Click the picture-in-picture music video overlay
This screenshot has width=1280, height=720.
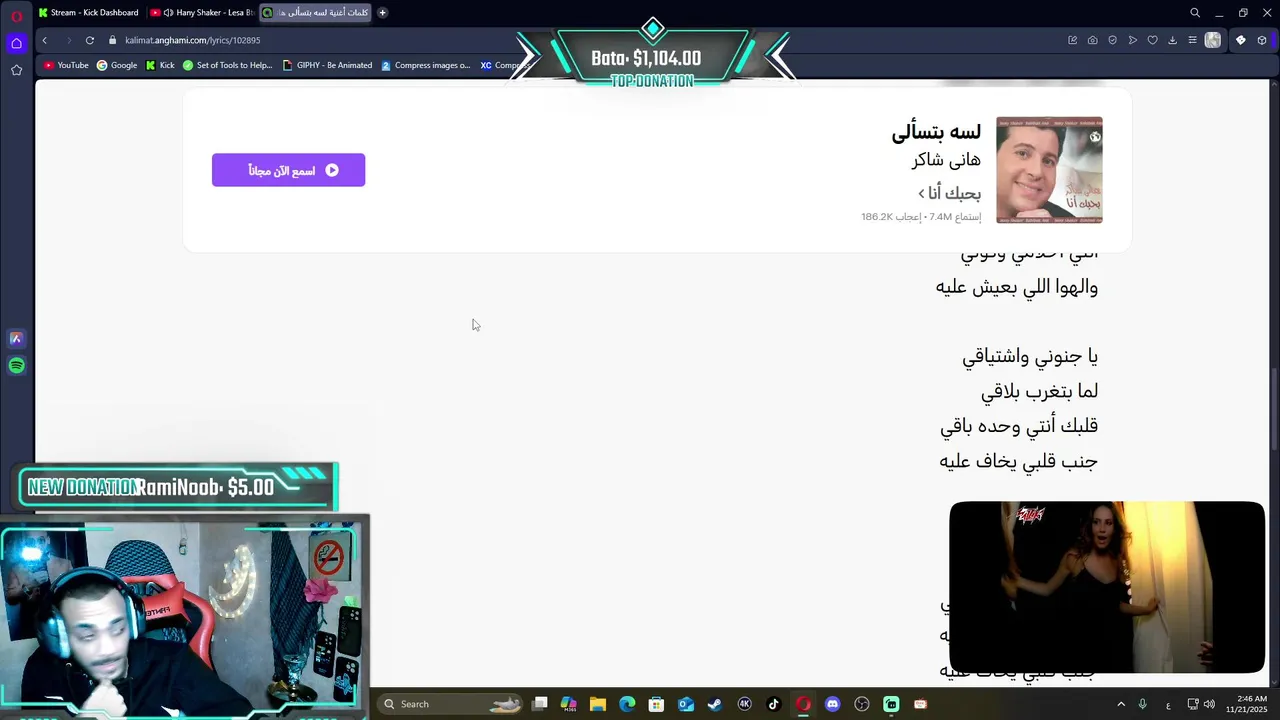tap(1107, 587)
